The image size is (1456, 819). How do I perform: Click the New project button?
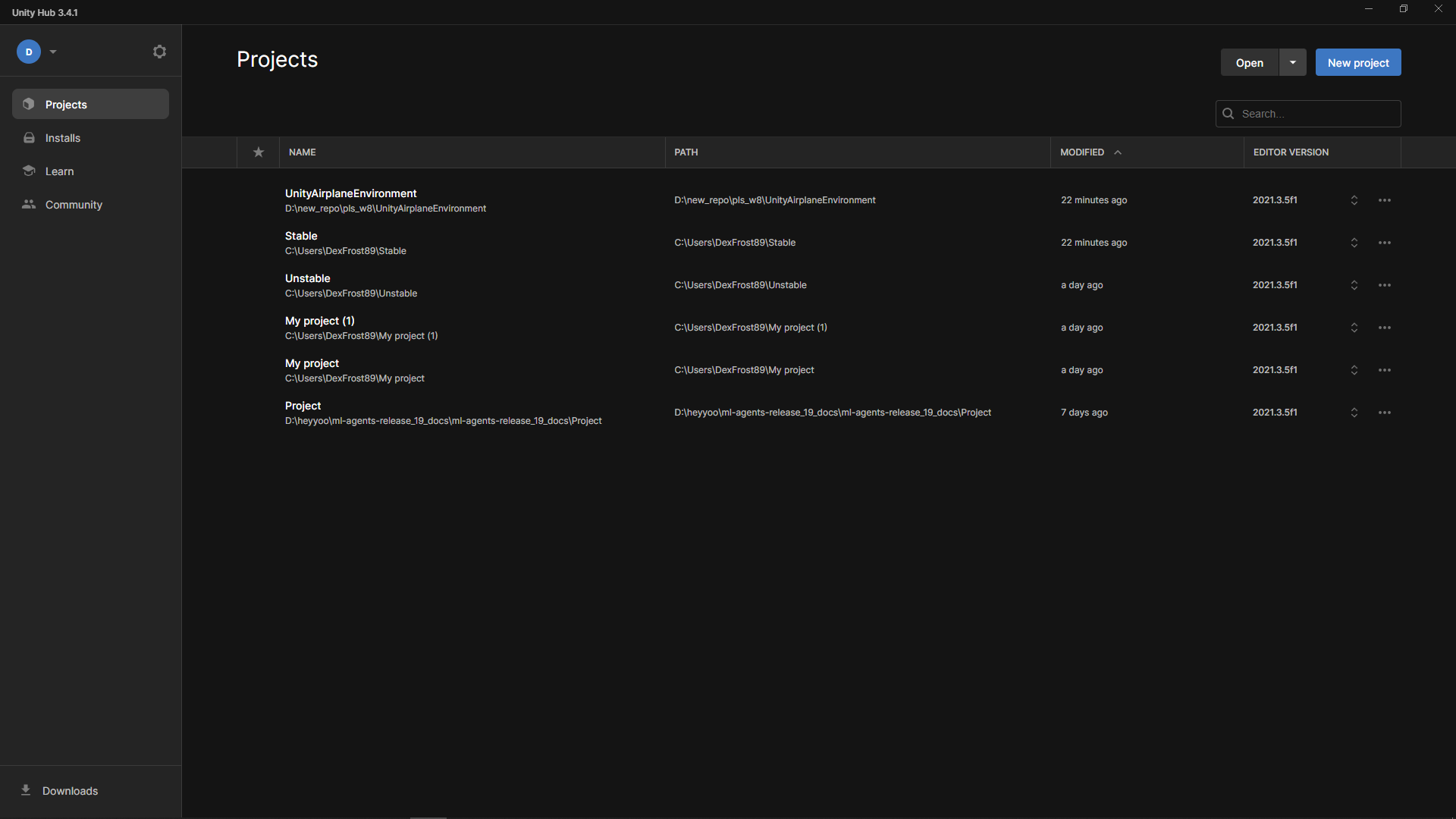click(1358, 62)
